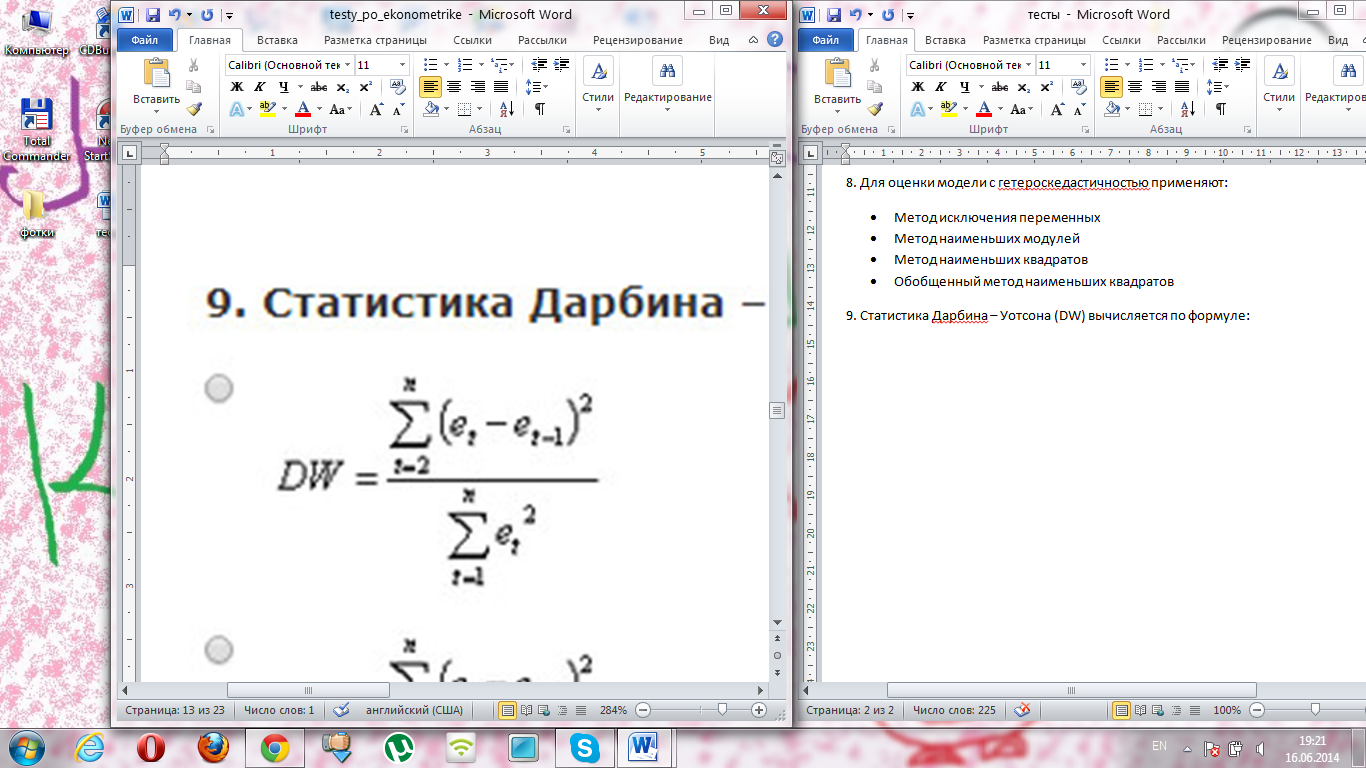Click 'Число слов: 225' in тесты status bar
The width and height of the screenshot is (1366, 768).
point(954,710)
